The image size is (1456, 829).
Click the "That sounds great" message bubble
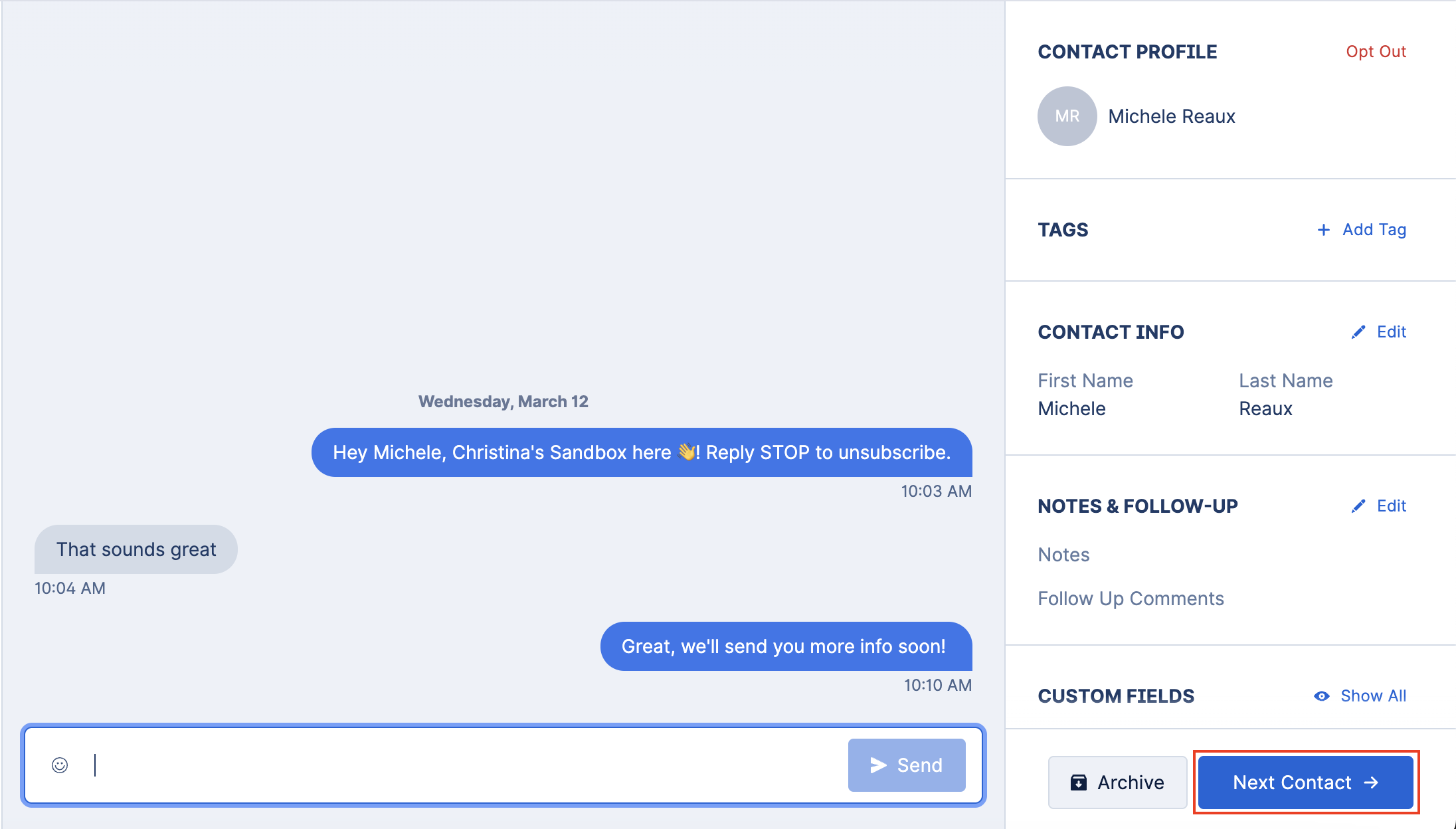(136, 549)
